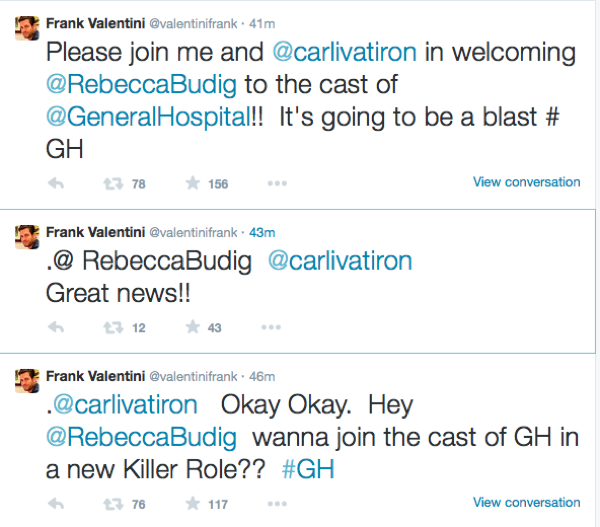Screen dimensions: 600x527
Task: View conversation for the 46m tweet
Action: 526,502
